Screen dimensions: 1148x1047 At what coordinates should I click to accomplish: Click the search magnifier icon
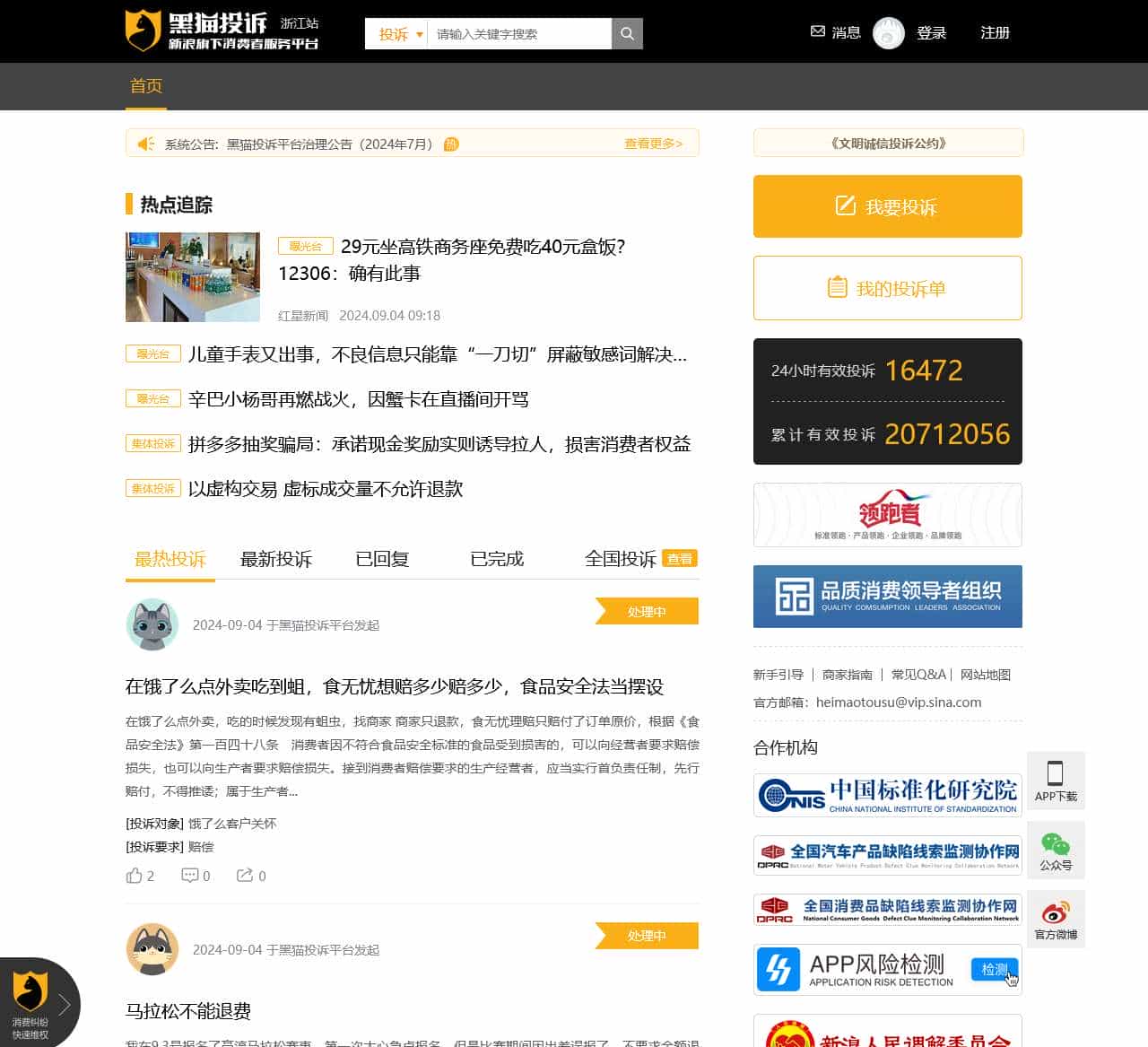click(626, 32)
